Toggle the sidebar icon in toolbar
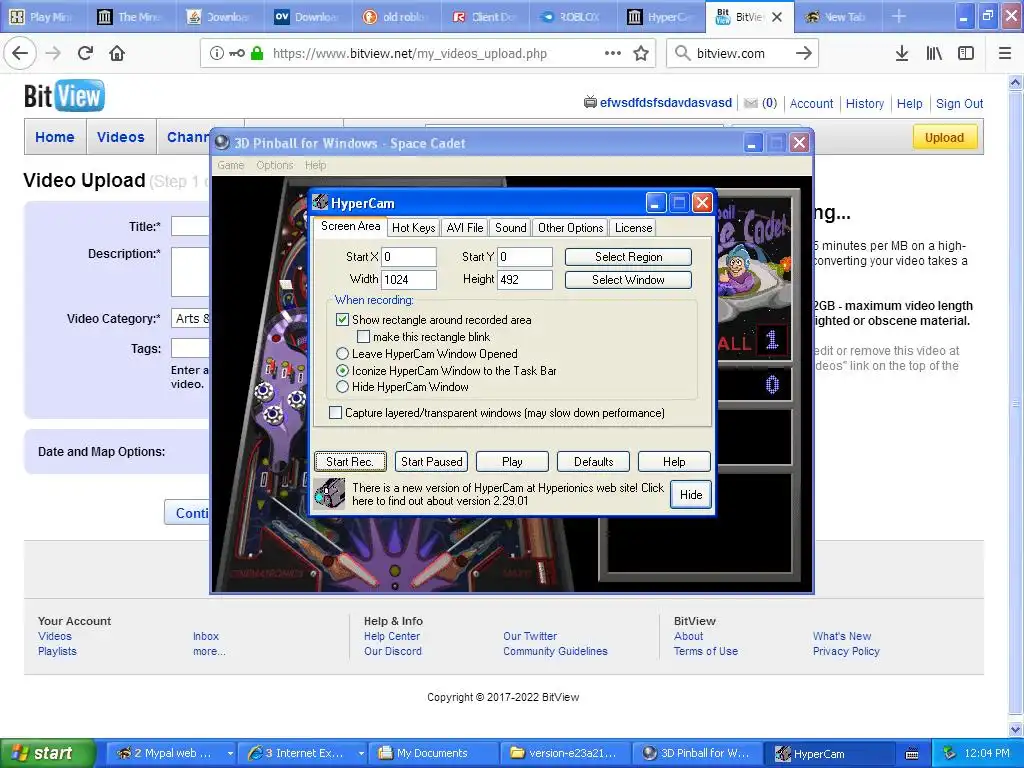Image resolution: width=1024 pixels, height=768 pixels. pyautogui.click(x=966, y=53)
